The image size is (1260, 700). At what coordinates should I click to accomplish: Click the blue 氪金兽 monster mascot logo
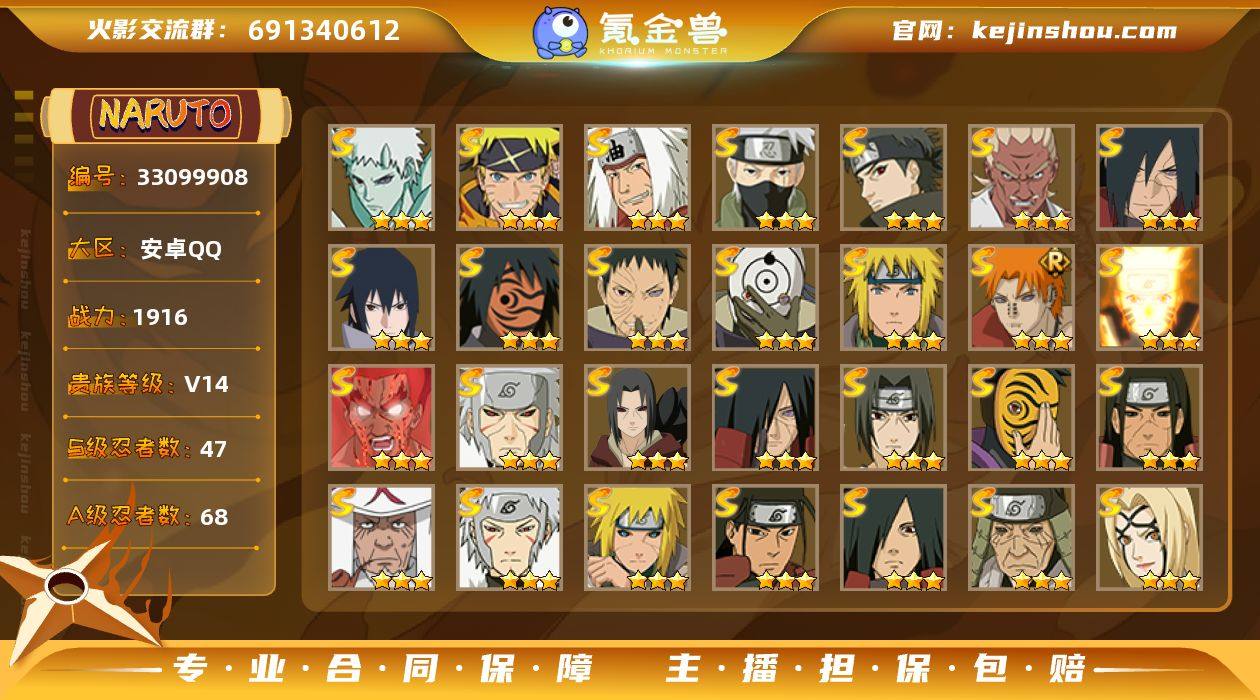coord(560,32)
